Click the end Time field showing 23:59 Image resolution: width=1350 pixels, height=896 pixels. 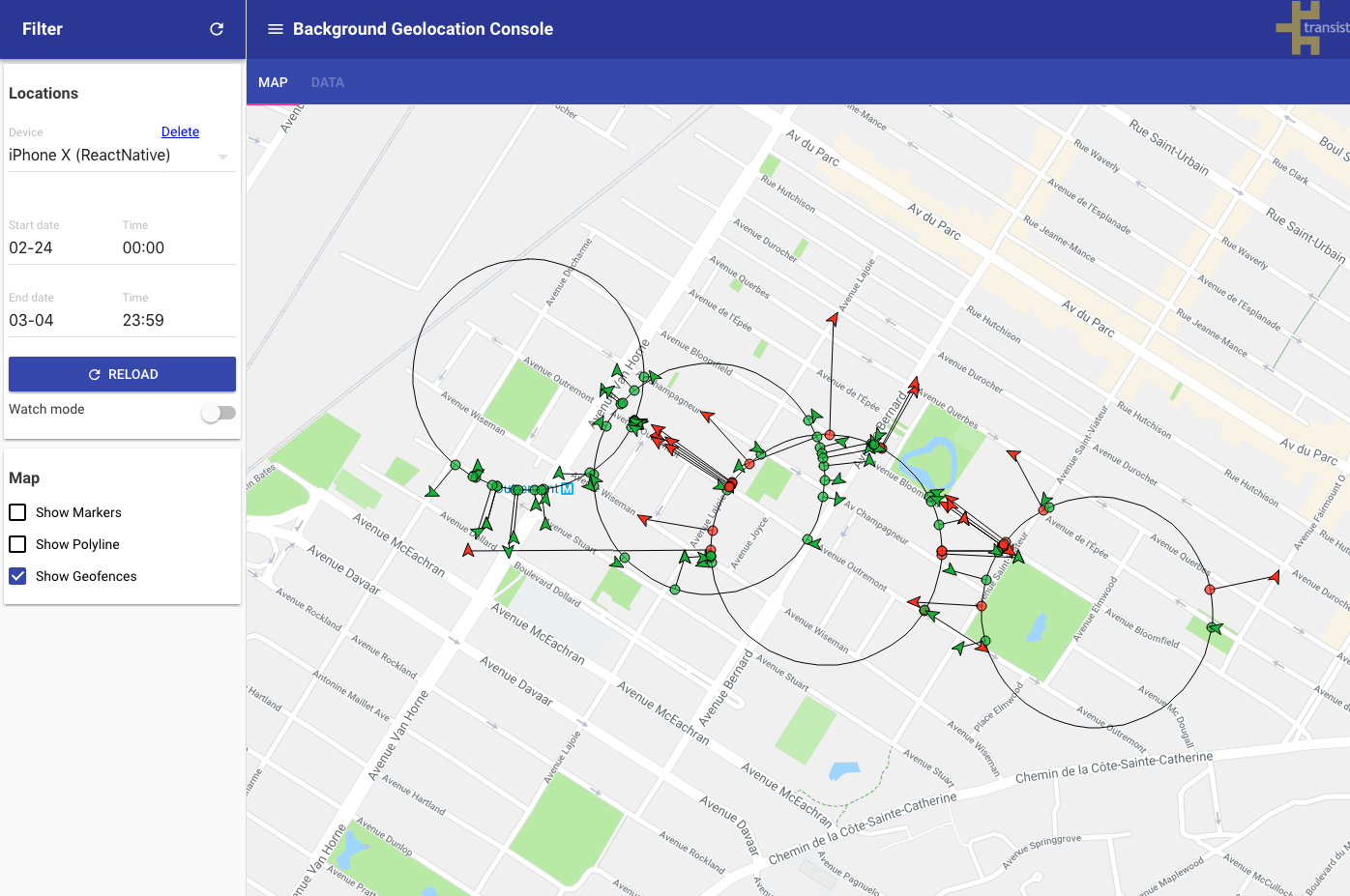click(179, 321)
